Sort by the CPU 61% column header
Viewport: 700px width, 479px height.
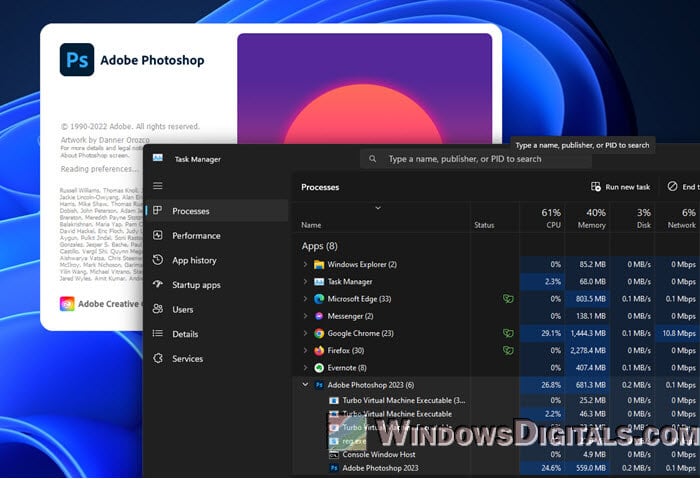(x=542, y=218)
